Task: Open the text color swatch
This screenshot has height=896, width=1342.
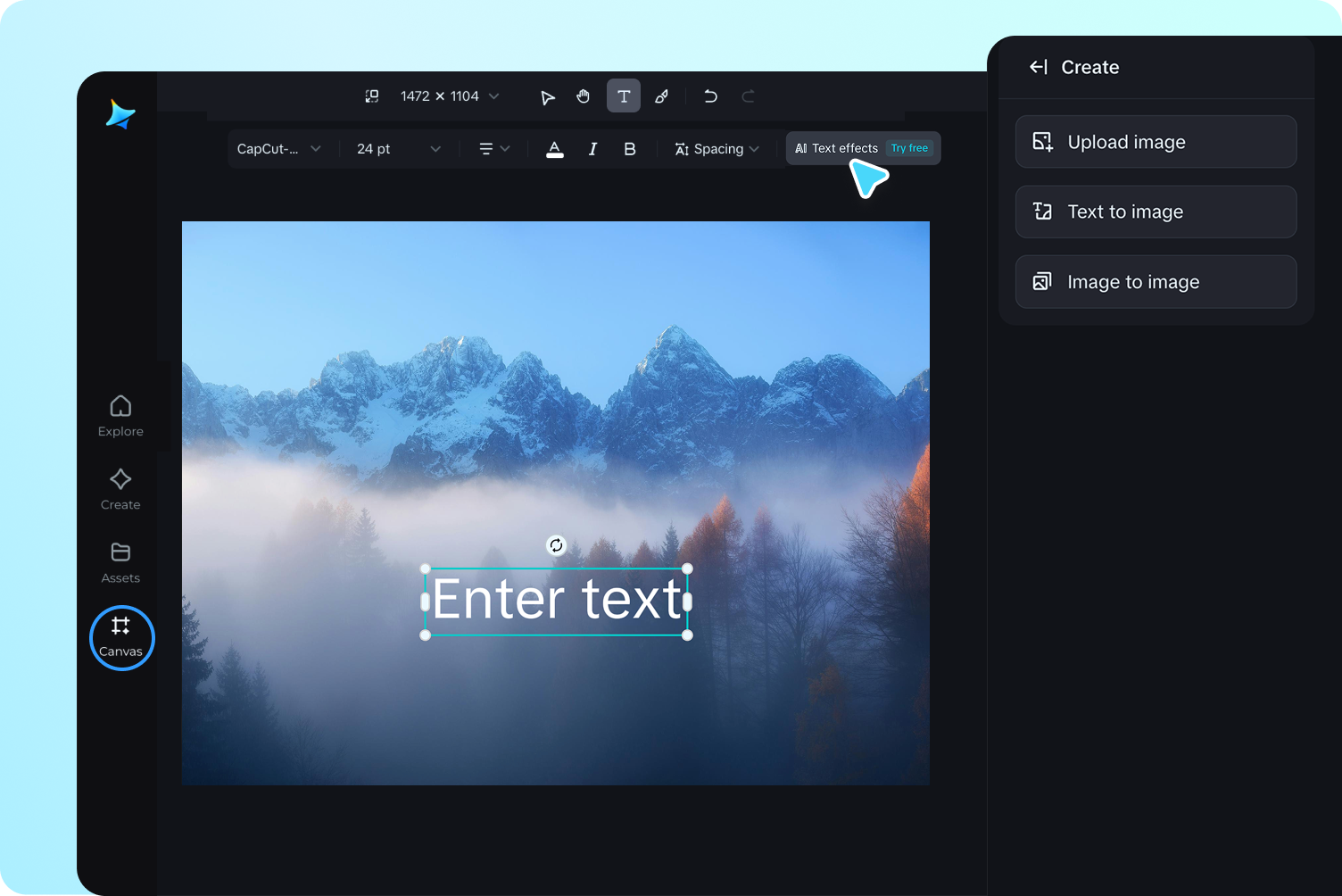Action: point(555,148)
